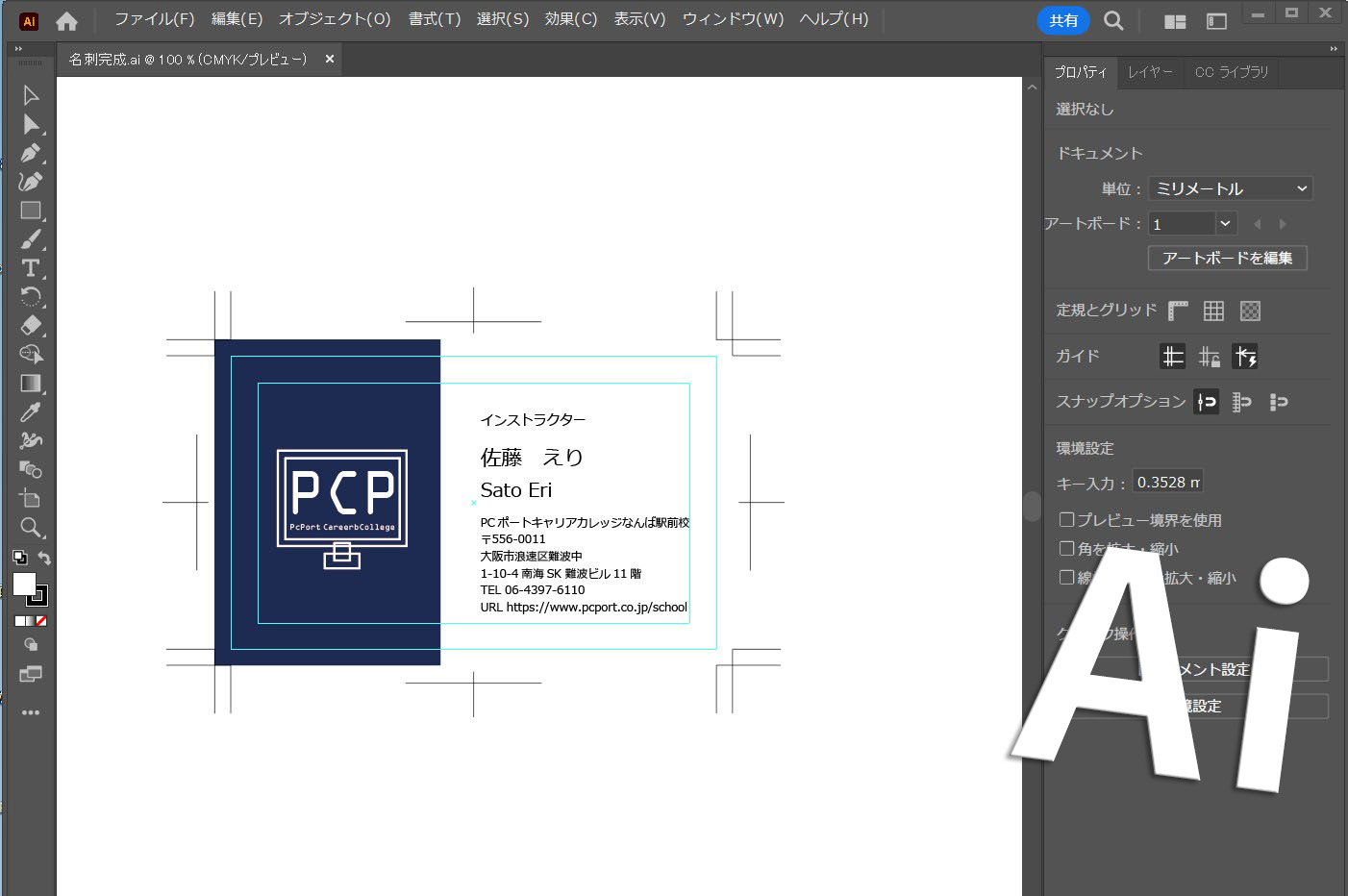
Task: Collapse the right panel dock
Action: [1334, 48]
